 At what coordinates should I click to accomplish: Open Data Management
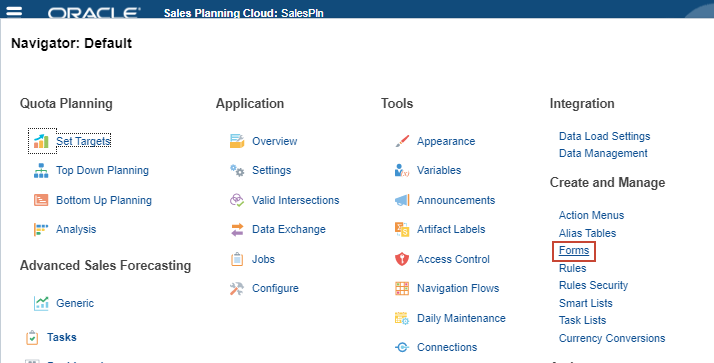click(x=603, y=153)
